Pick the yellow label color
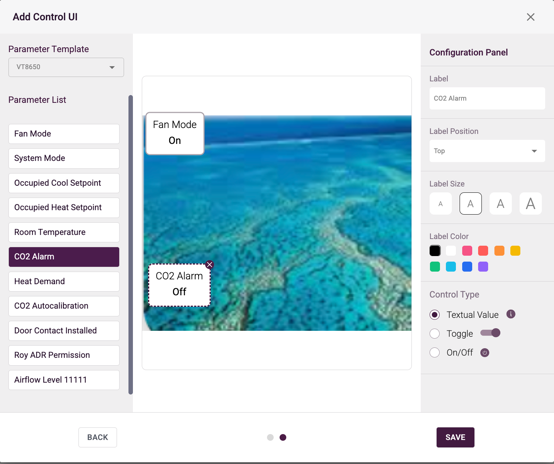554x464 pixels. pyautogui.click(x=515, y=251)
